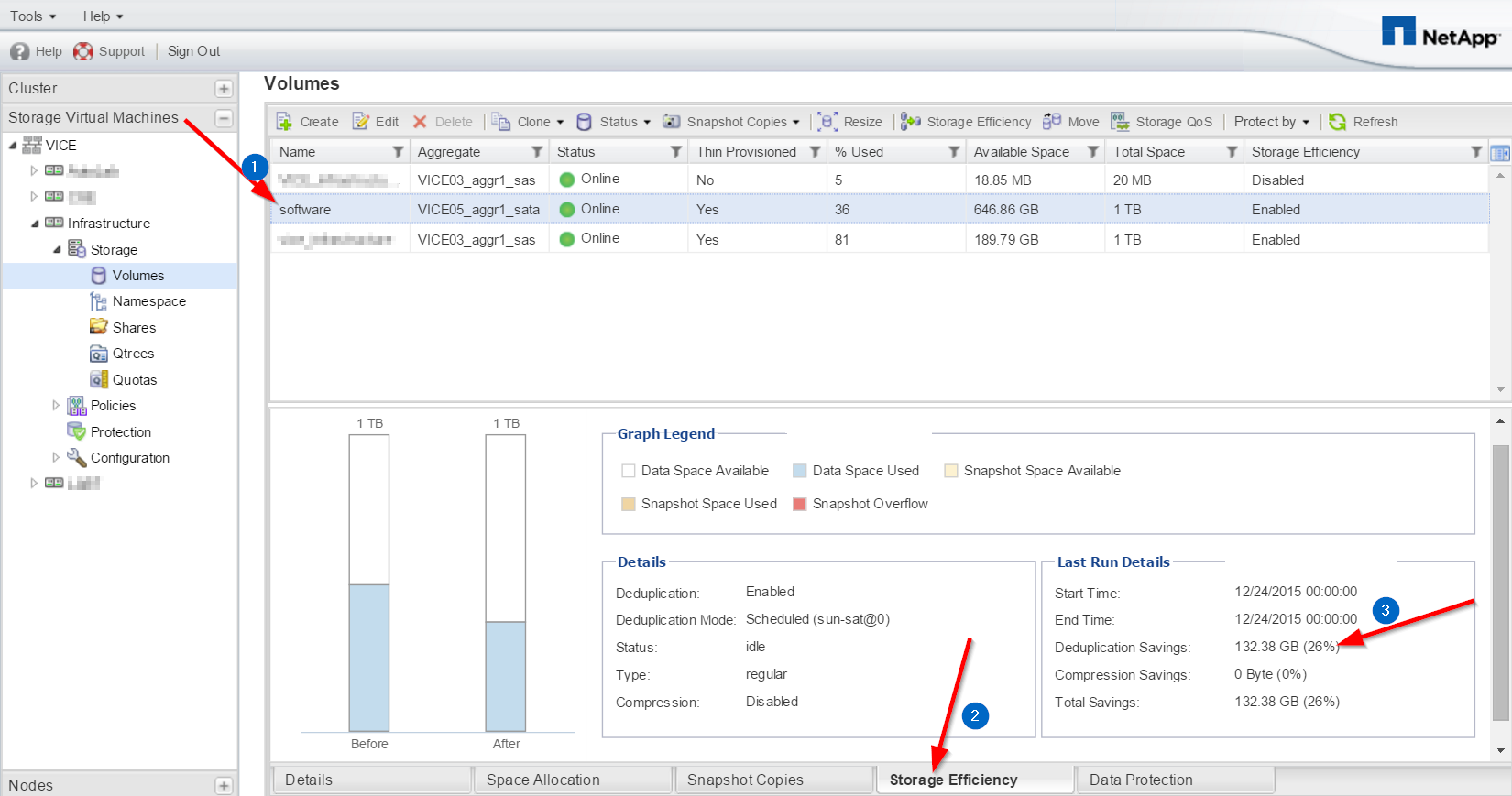Click the Support lifebuoy icon

tap(83, 51)
